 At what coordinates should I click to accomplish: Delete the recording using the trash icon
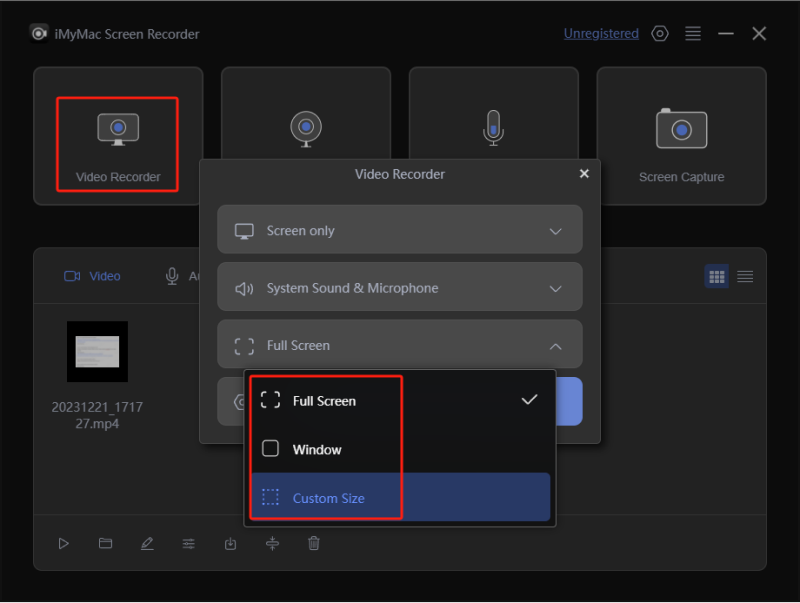pyautogui.click(x=314, y=543)
